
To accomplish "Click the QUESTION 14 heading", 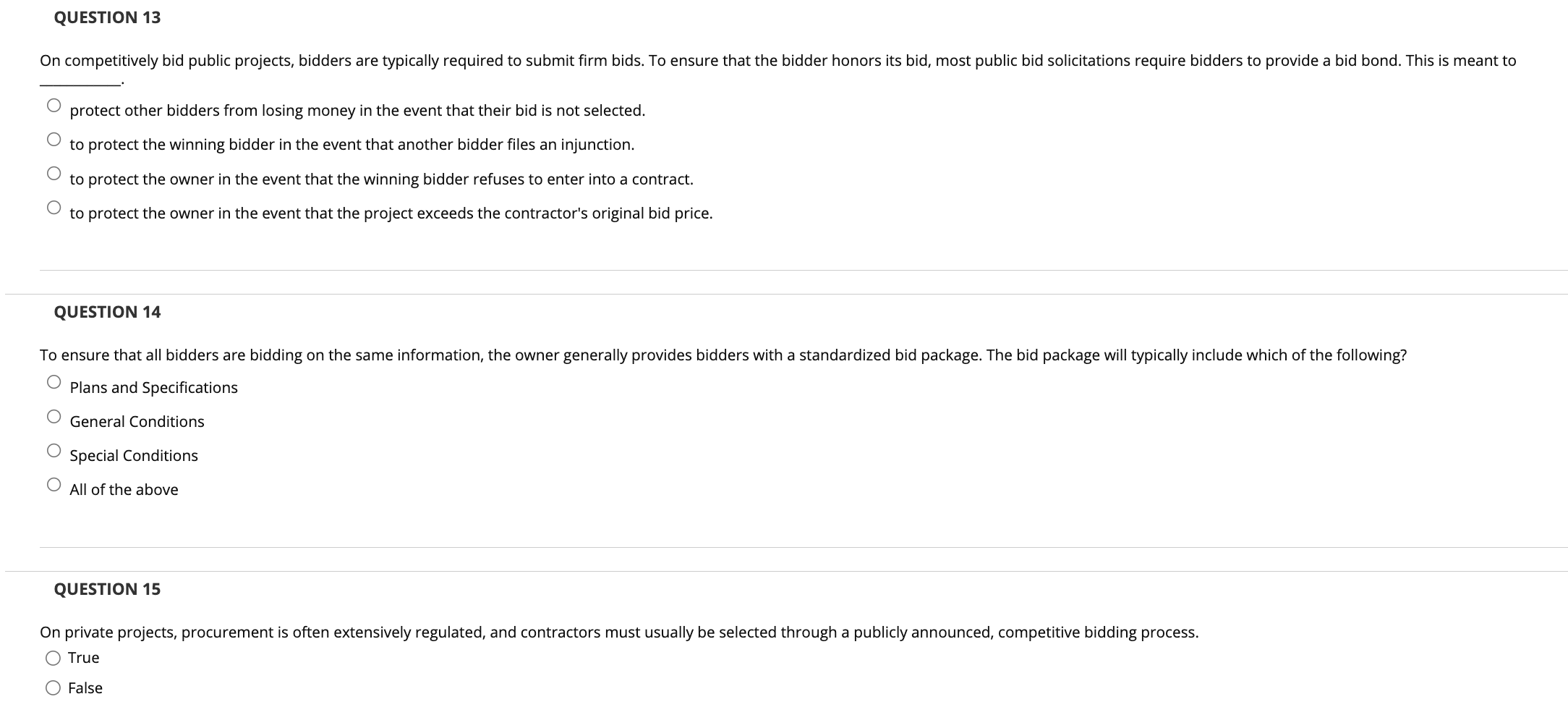I will point(107,312).
